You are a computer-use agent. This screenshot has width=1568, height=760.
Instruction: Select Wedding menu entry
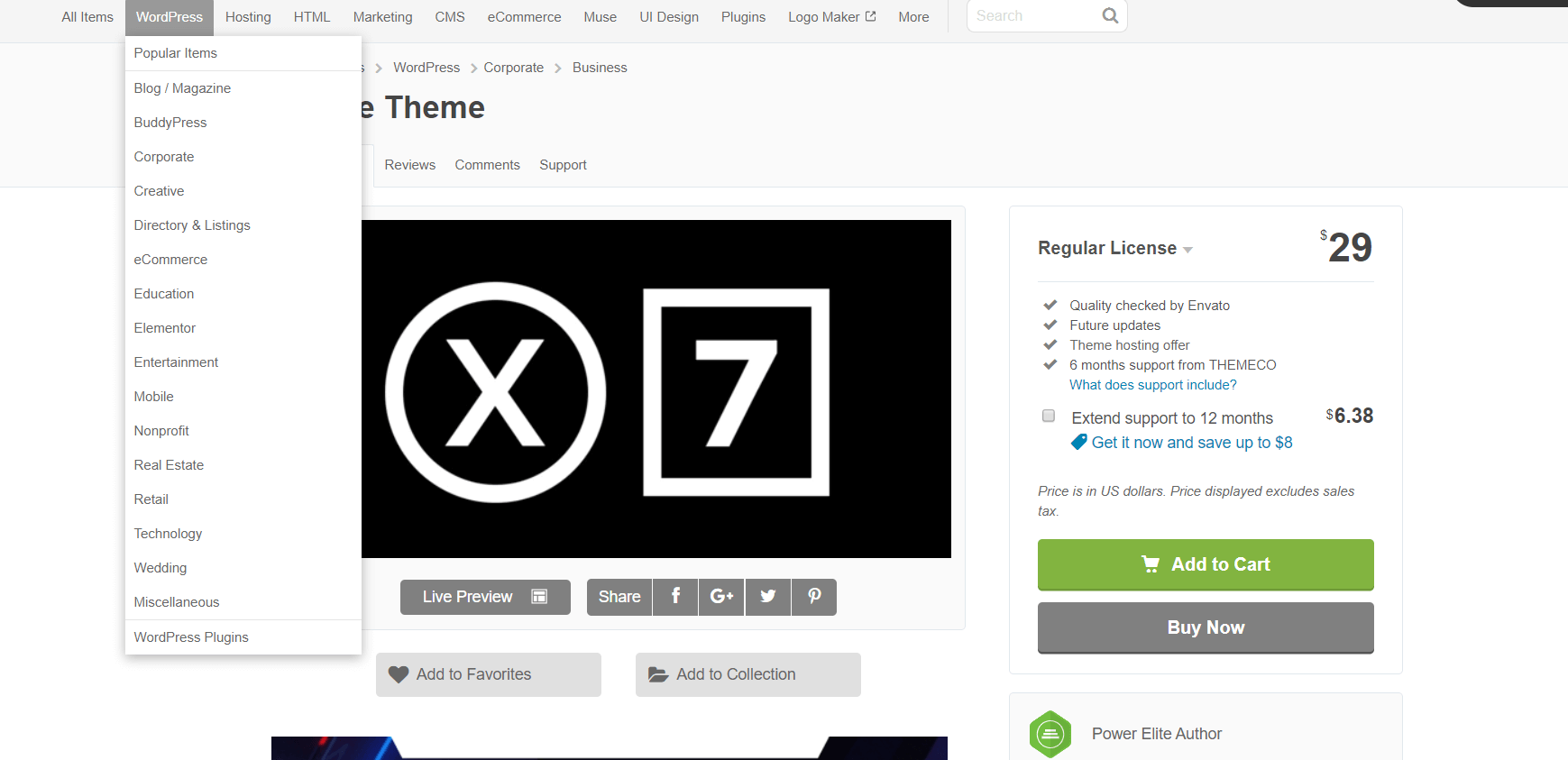point(243,568)
